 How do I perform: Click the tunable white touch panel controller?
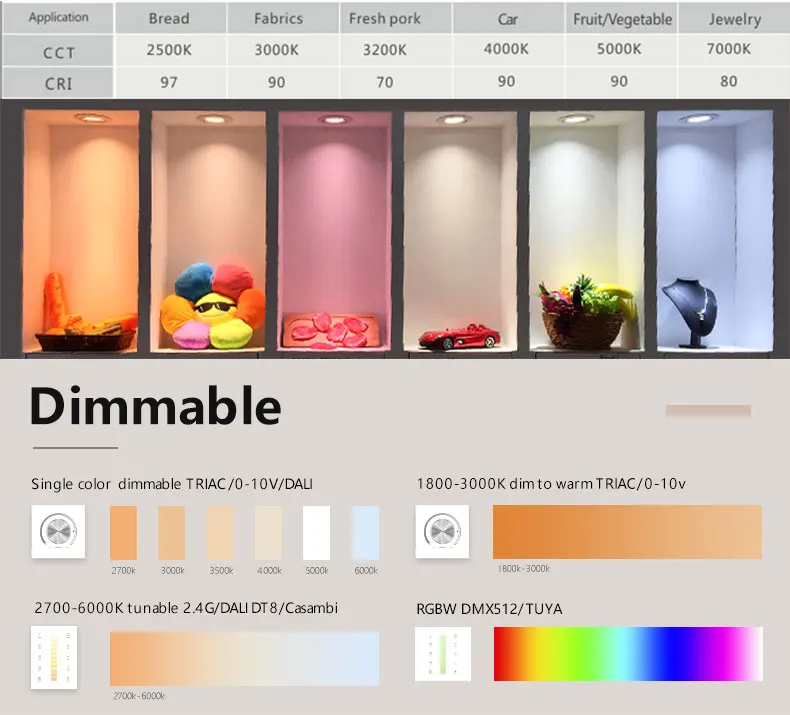tap(53, 657)
